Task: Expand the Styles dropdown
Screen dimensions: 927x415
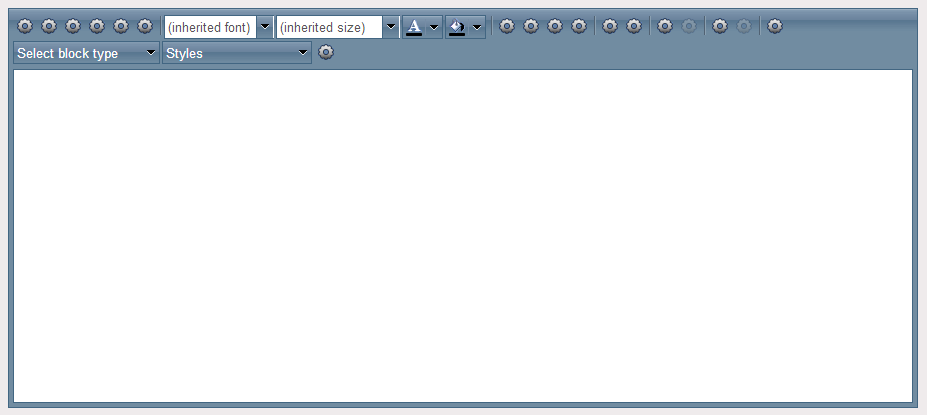Action: (237, 53)
